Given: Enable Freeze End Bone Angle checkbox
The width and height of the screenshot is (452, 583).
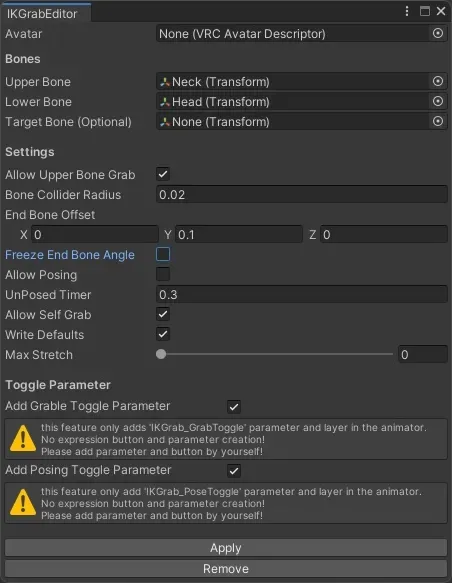Looking at the screenshot, I should pyautogui.click(x=163, y=254).
